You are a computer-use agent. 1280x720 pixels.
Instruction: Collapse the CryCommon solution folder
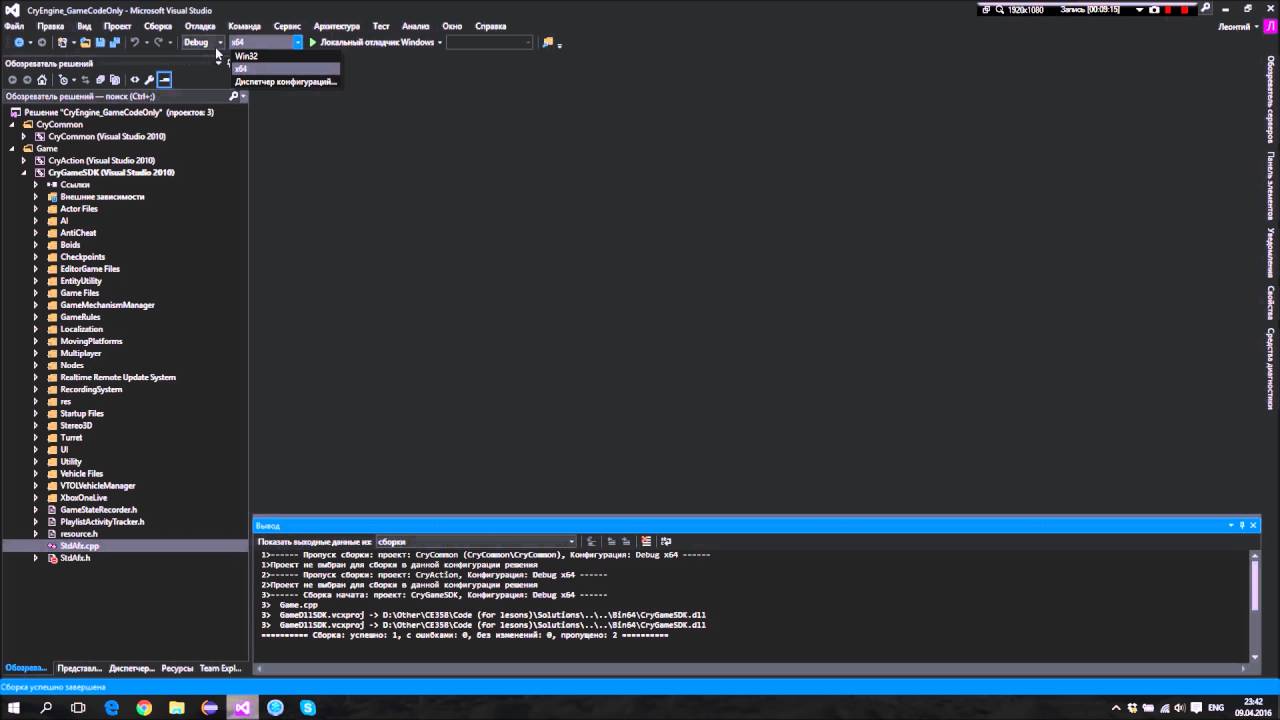[x=12, y=125]
